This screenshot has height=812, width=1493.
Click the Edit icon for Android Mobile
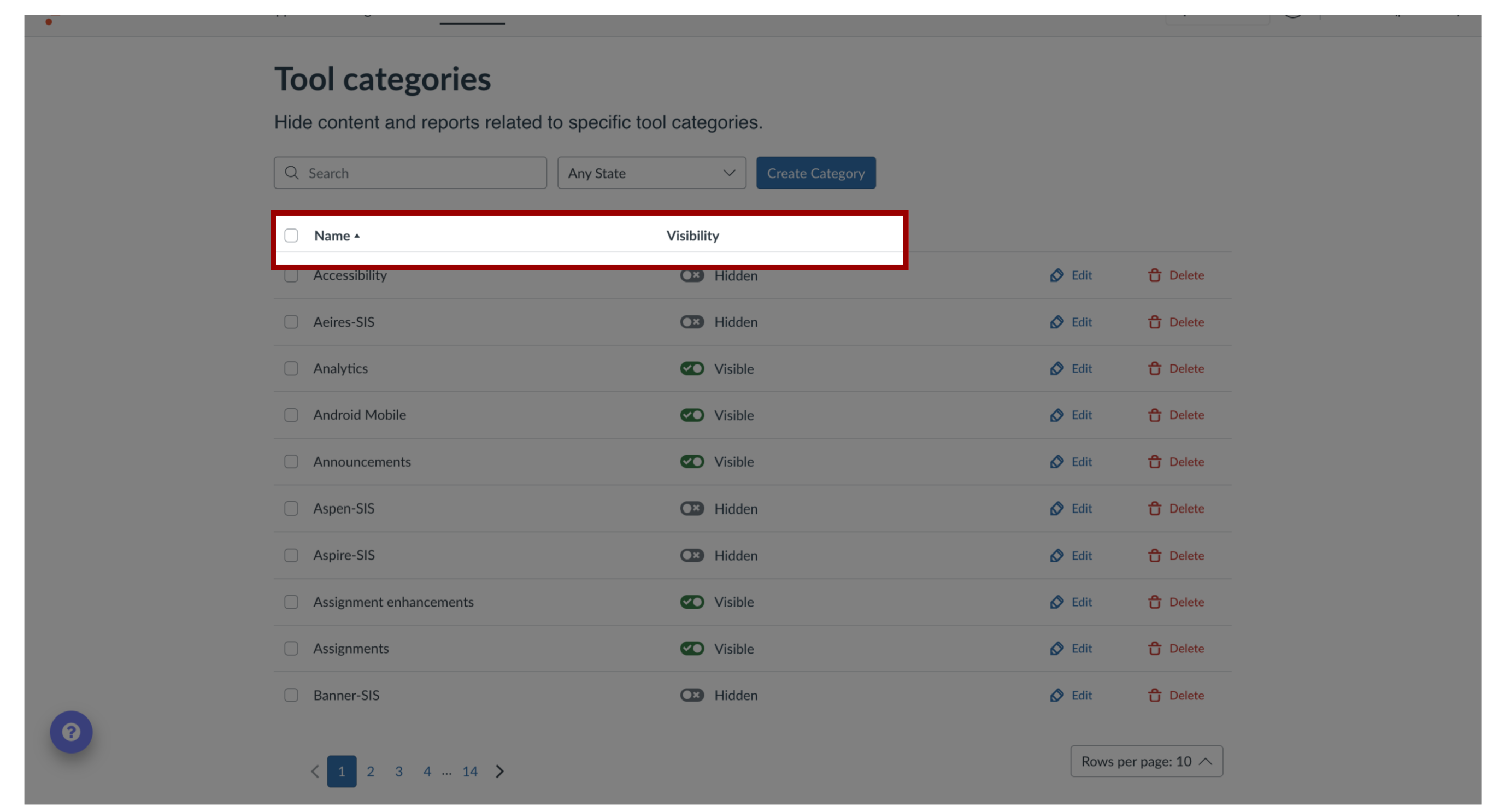(x=1056, y=415)
